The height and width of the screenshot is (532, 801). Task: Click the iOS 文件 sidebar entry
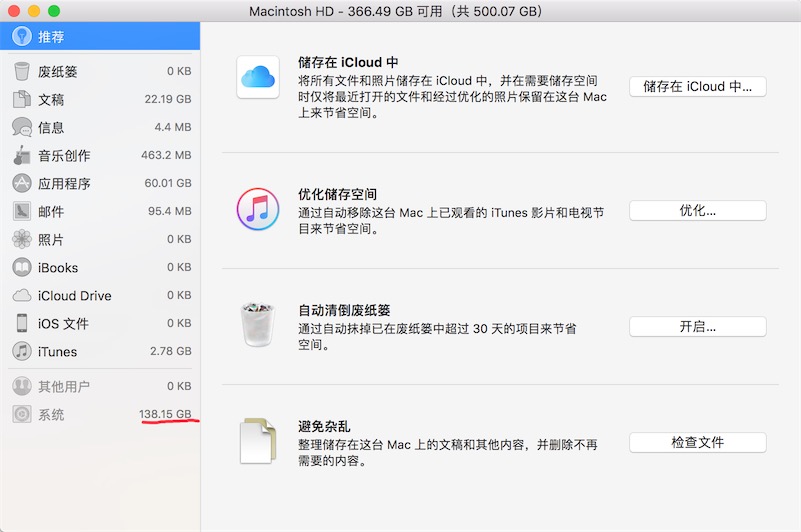coord(63,323)
